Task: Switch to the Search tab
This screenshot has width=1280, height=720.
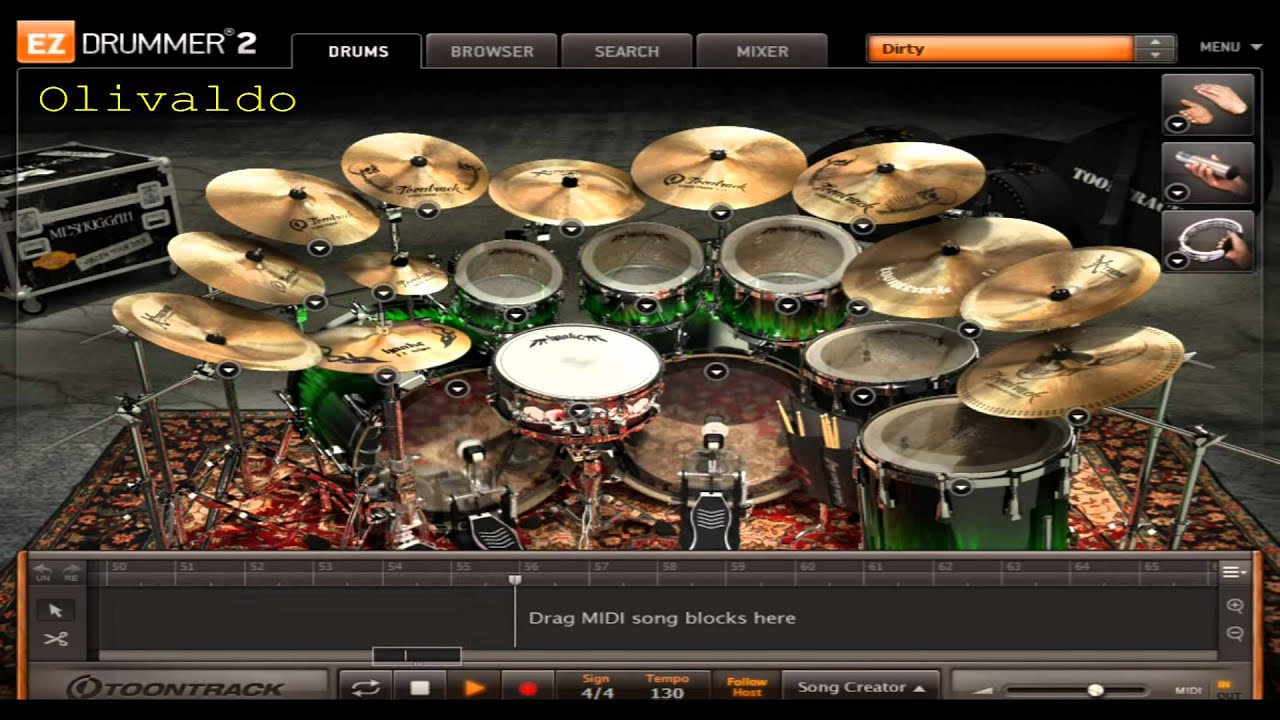Action: 627,51
